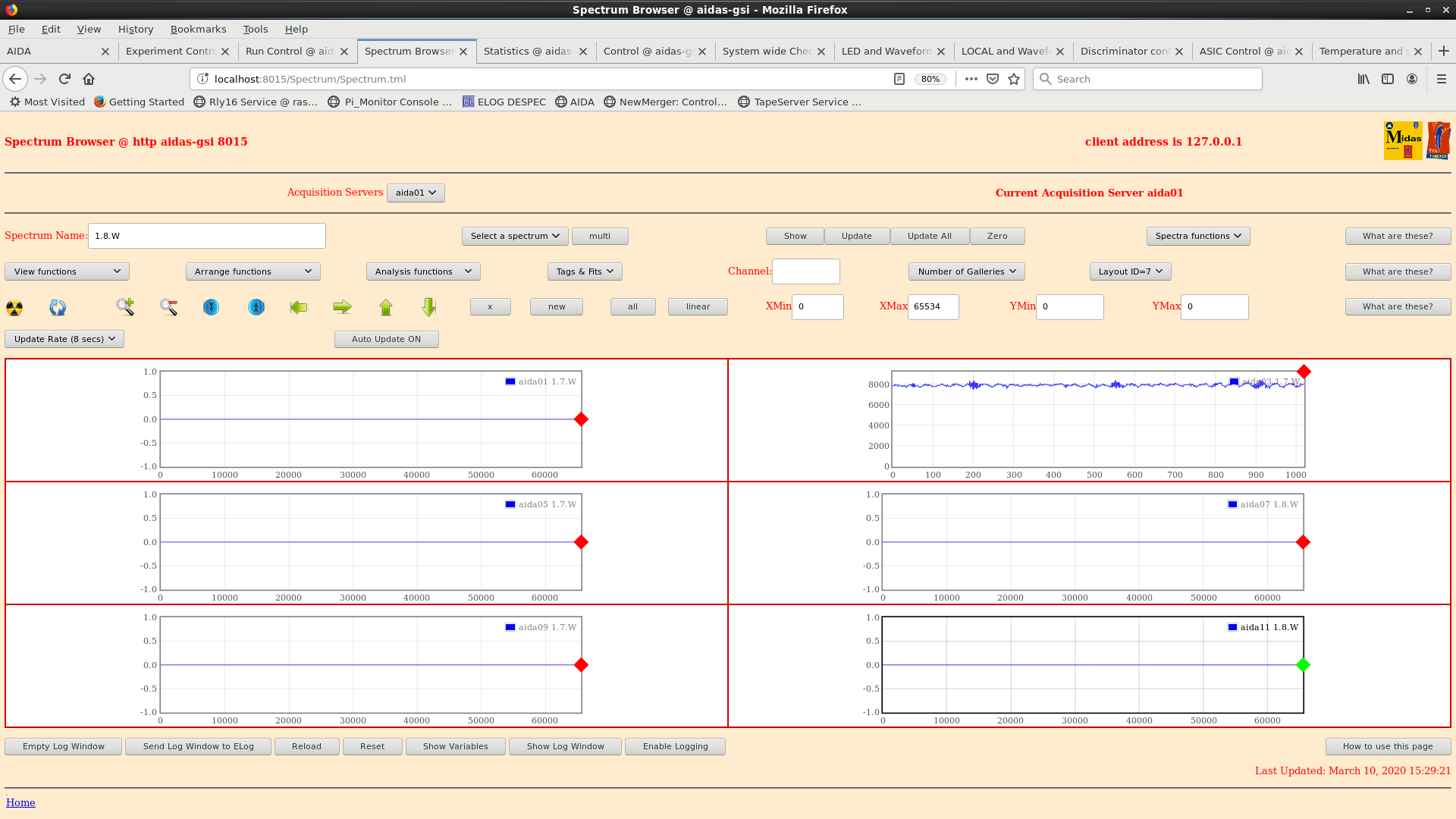The width and height of the screenshot is (1456, 819).
Task: Switch to the Statistics @ aidas tab
Action: [x=528, y=51]
